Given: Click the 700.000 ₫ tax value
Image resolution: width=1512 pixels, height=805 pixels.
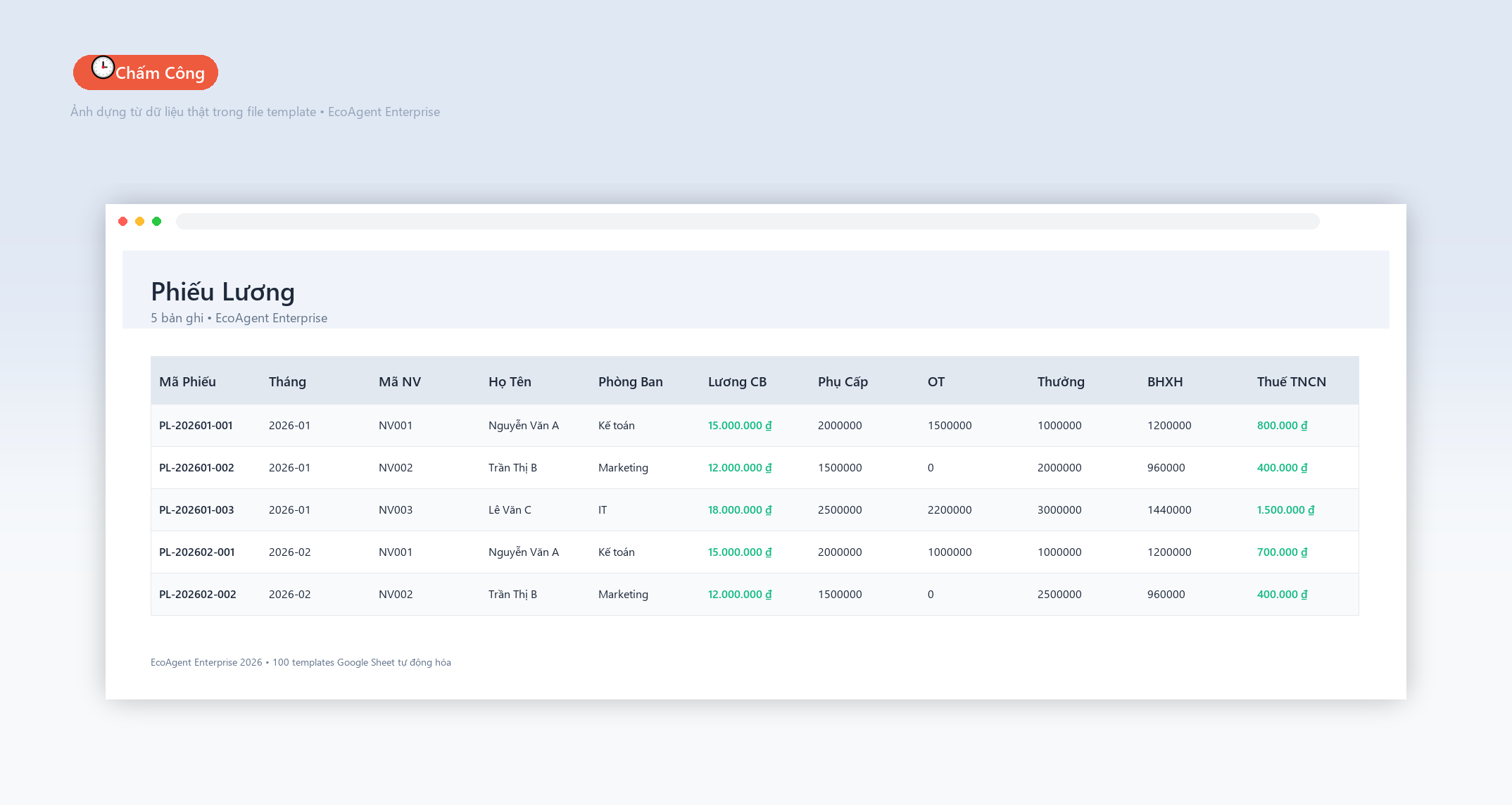Looking at the screenshot, I should [x=1282, y=552].
